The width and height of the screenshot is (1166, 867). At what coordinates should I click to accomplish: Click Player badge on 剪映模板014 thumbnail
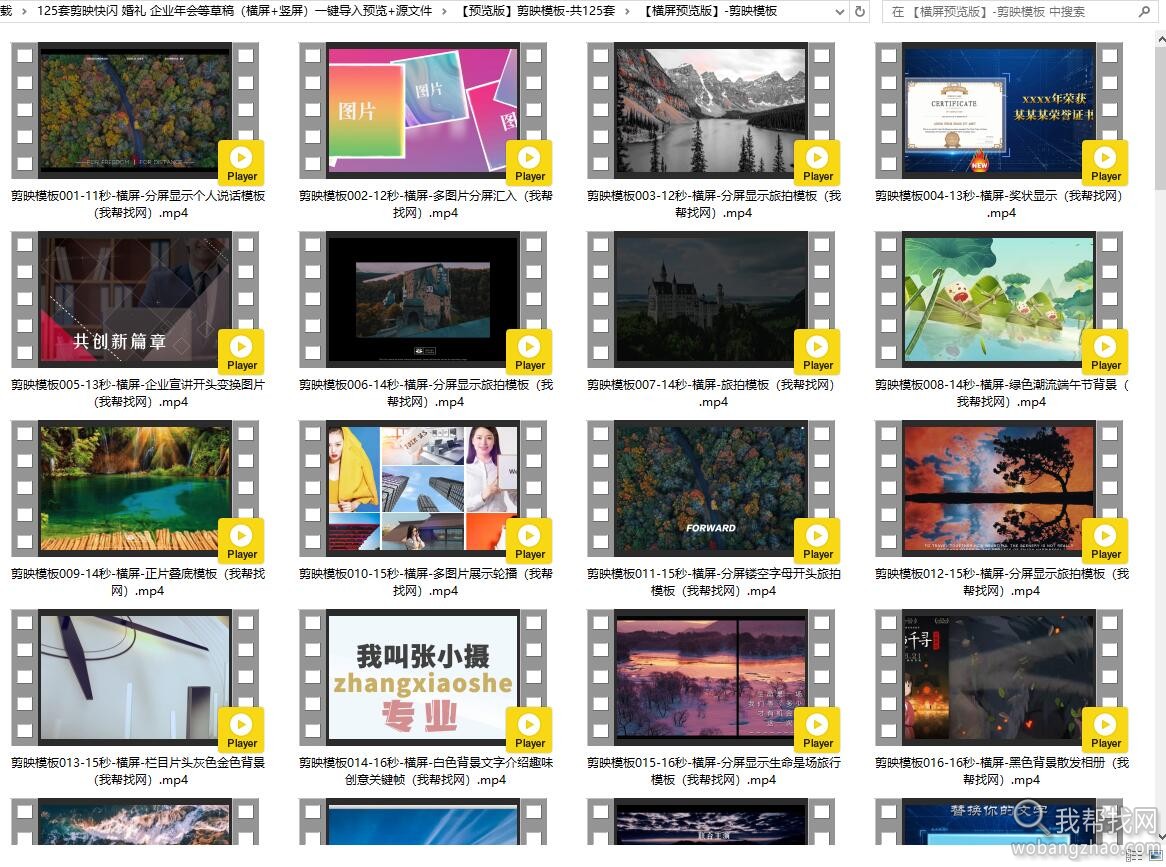(x=529, y=729)
